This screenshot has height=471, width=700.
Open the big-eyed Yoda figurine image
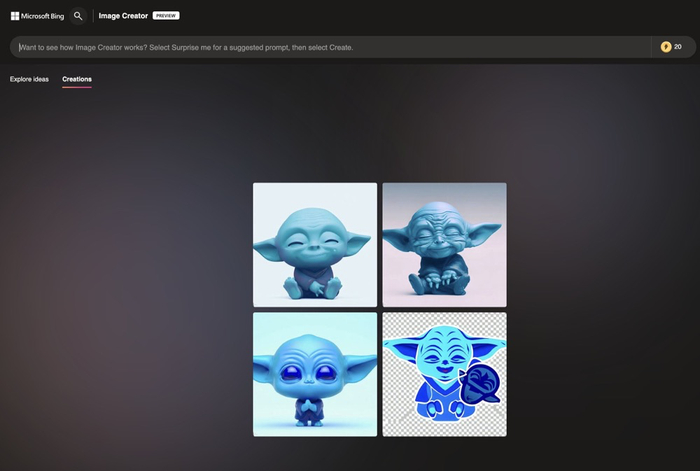(315, 374)
